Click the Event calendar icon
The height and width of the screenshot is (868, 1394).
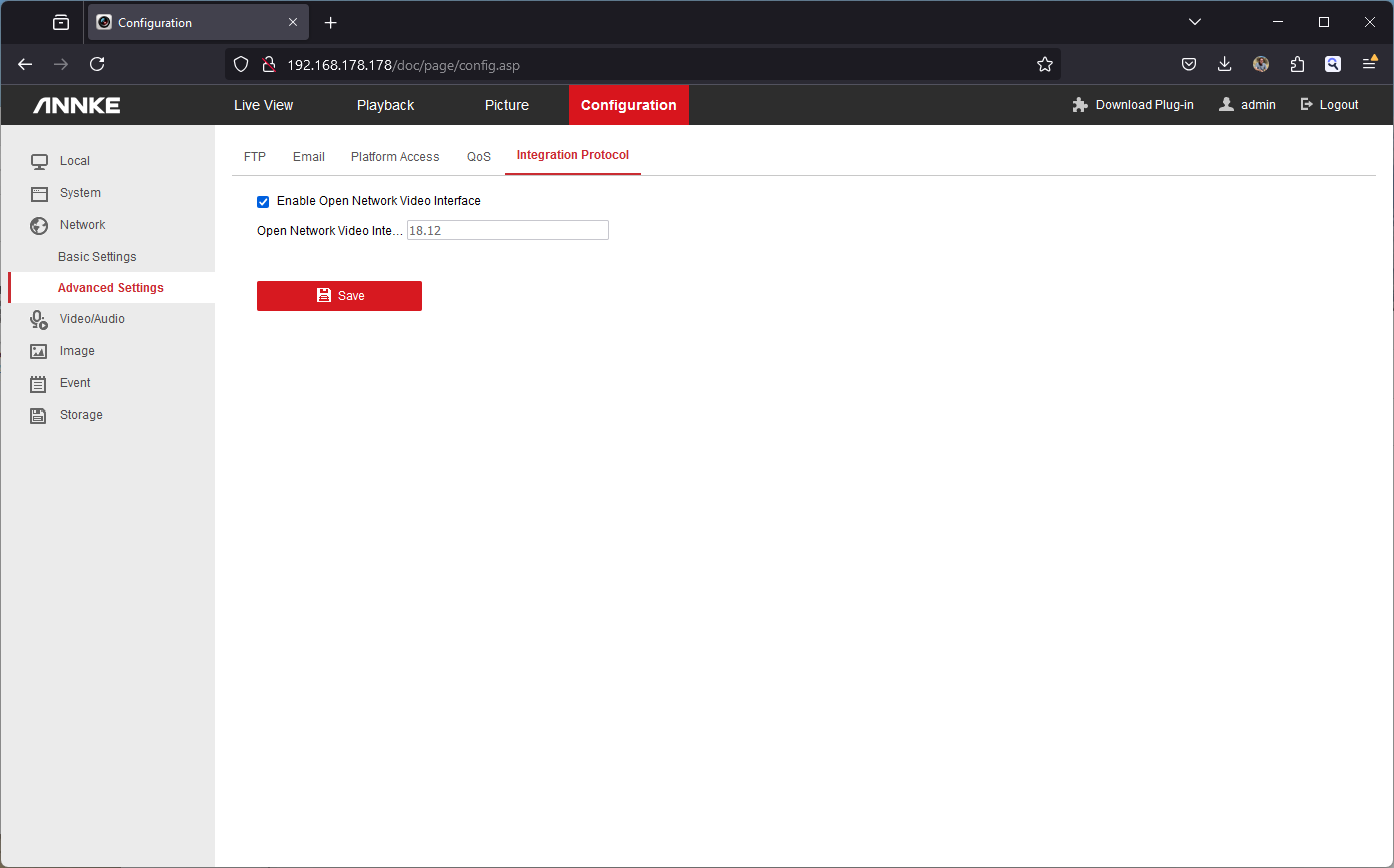pyautogui.click(x=39, y=383)
